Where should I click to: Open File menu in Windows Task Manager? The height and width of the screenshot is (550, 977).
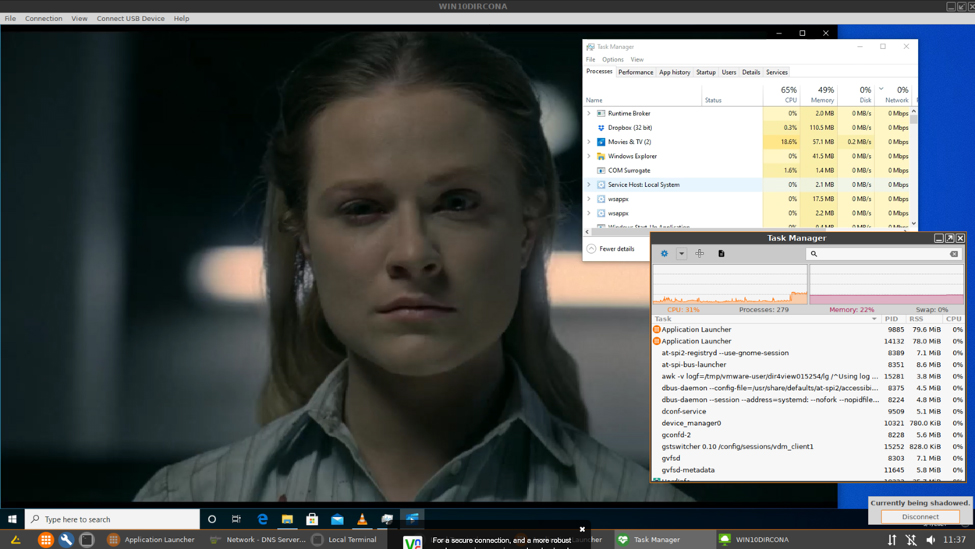[590, 60]
